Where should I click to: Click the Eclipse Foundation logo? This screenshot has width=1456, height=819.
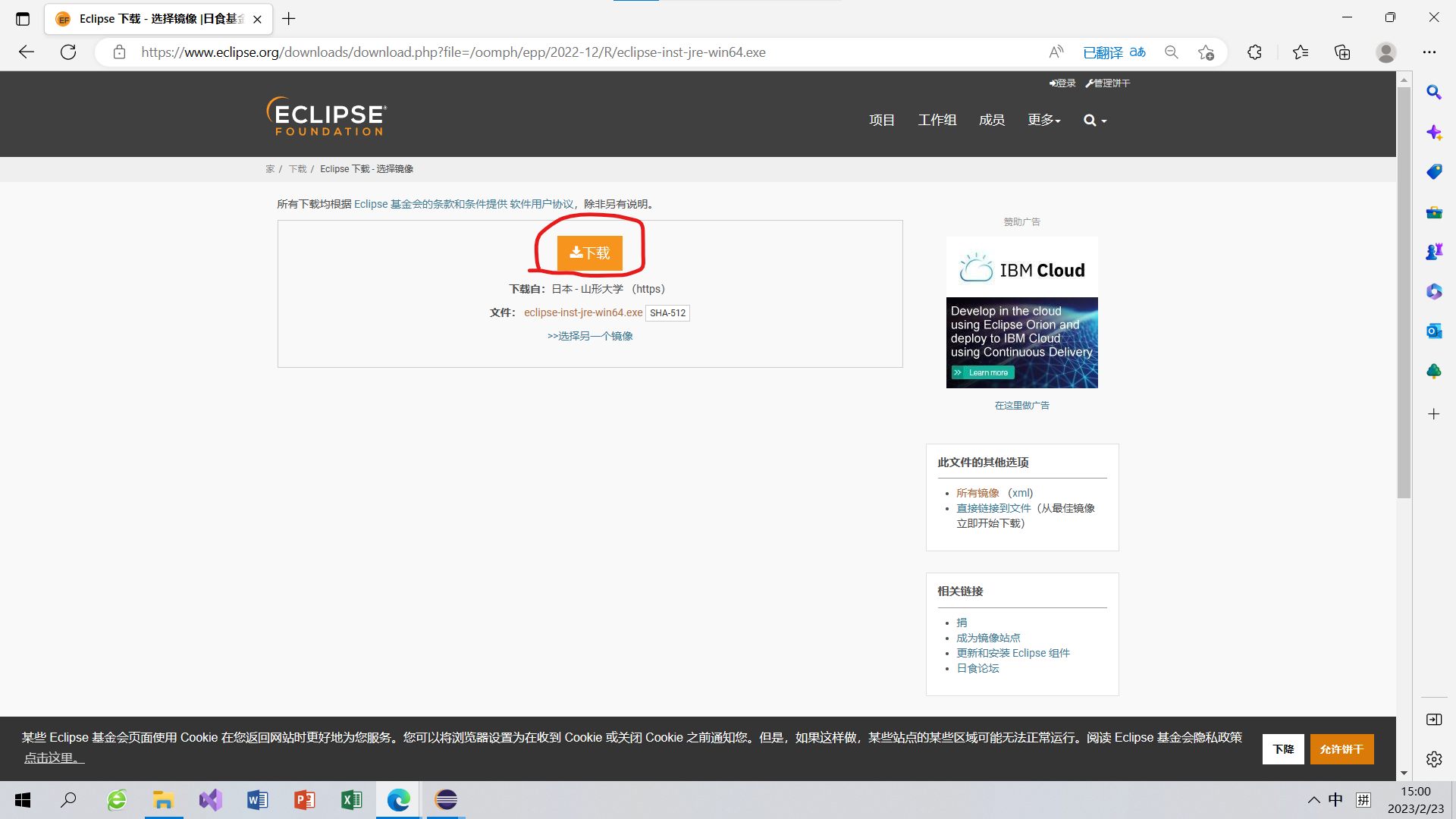[x=327, y=116]
